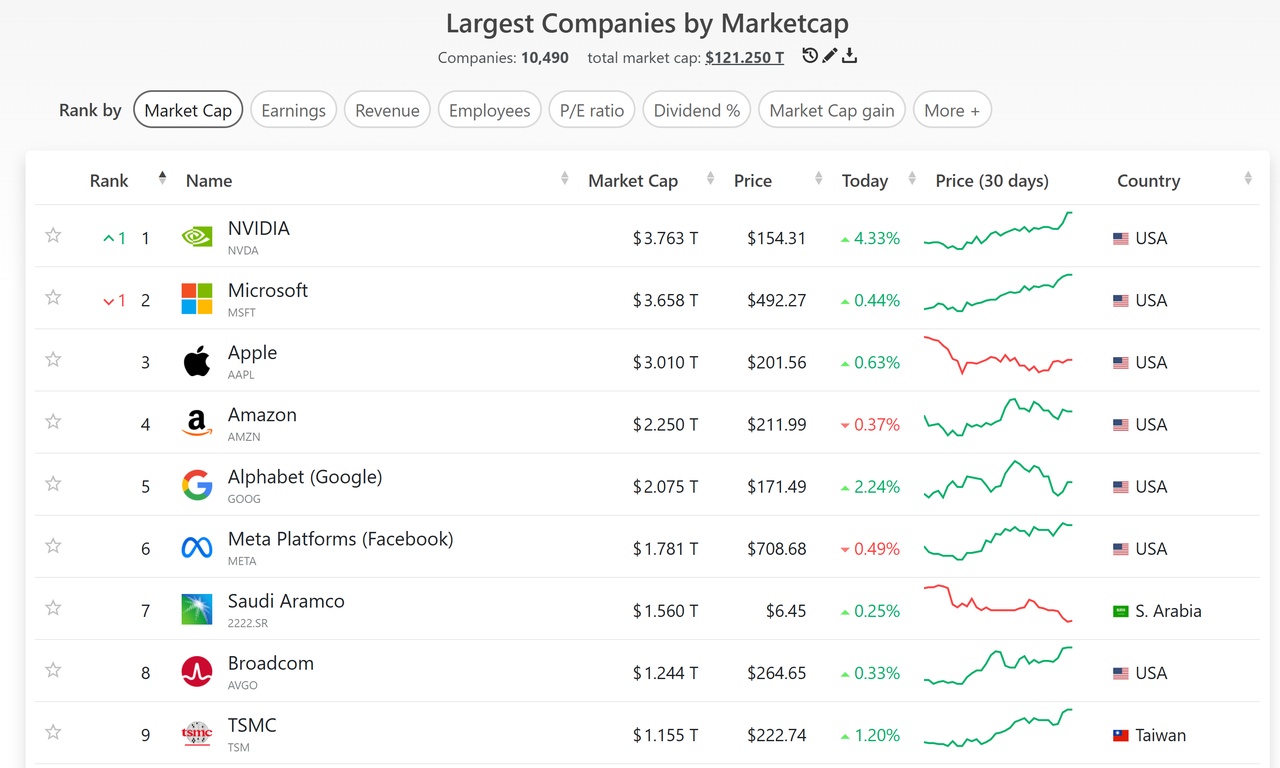Click NVIDIA's 4.33% today change
This screenshot has height=768, width=1280.
pyautogui.click(x=870, y=239)
